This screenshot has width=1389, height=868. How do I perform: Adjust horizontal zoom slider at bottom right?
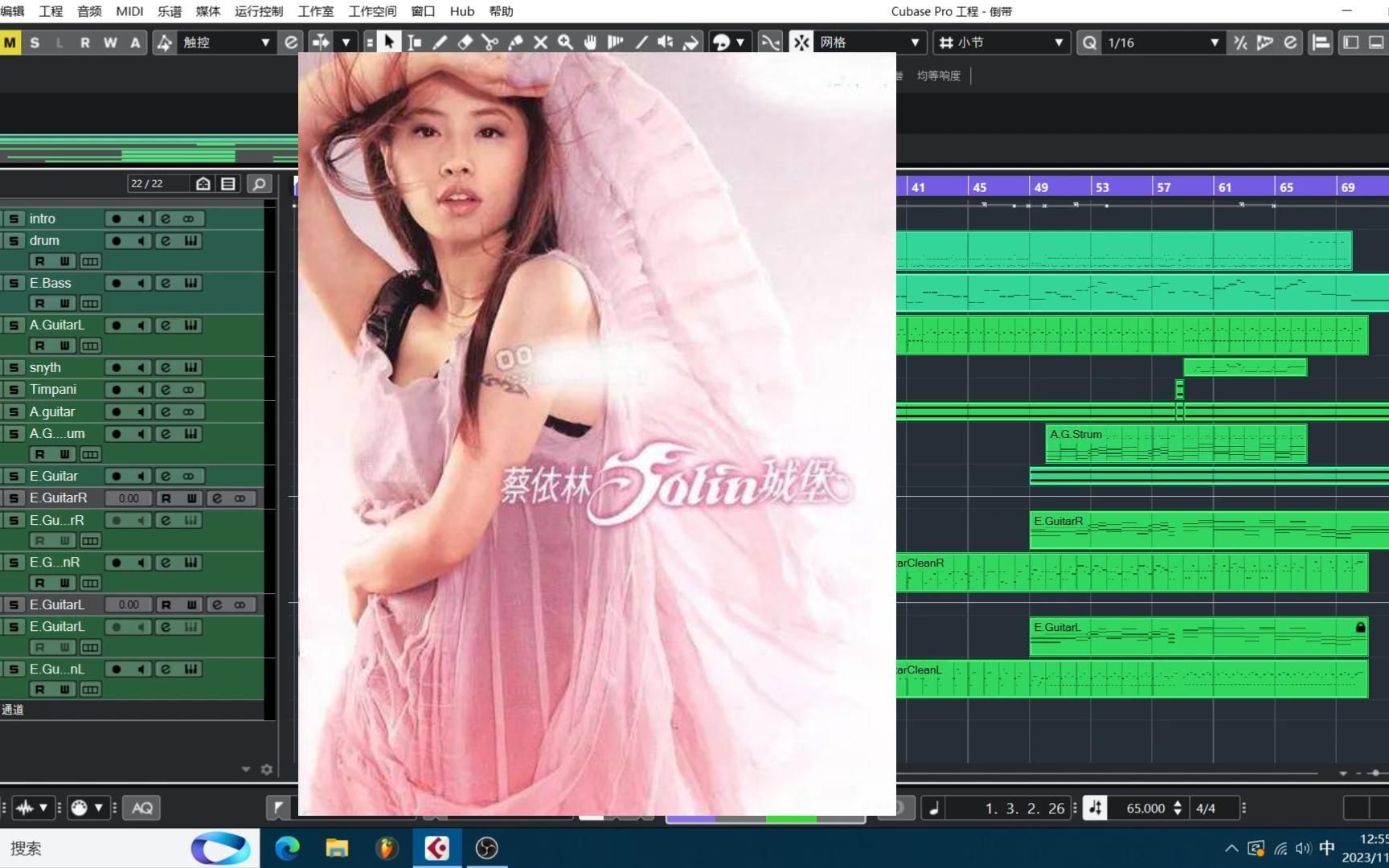(x=1375, y=773)
